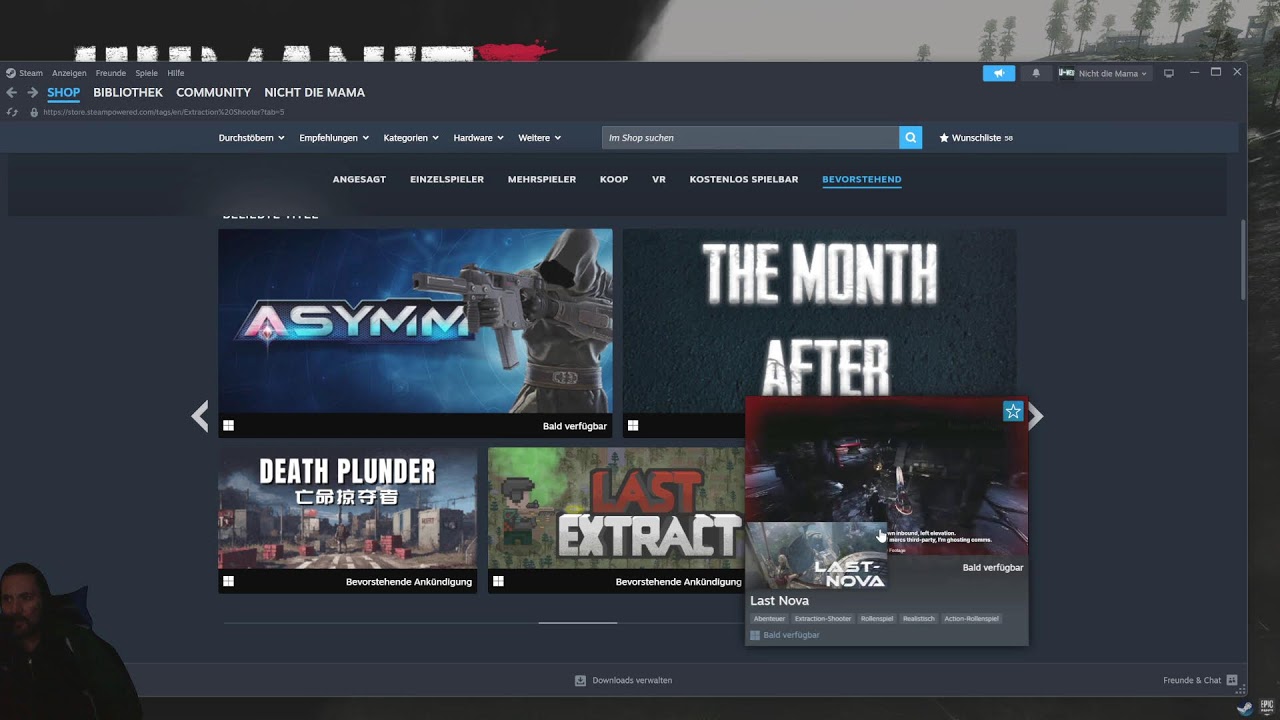Click the page's vertical scrollbar

pyautogui.click(x=1243, y=258)
